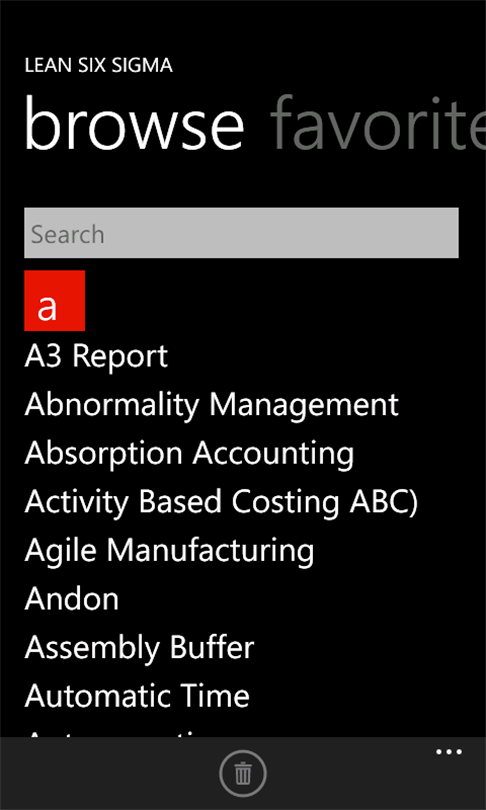Switch to the favorites tab

pos(378,124)
